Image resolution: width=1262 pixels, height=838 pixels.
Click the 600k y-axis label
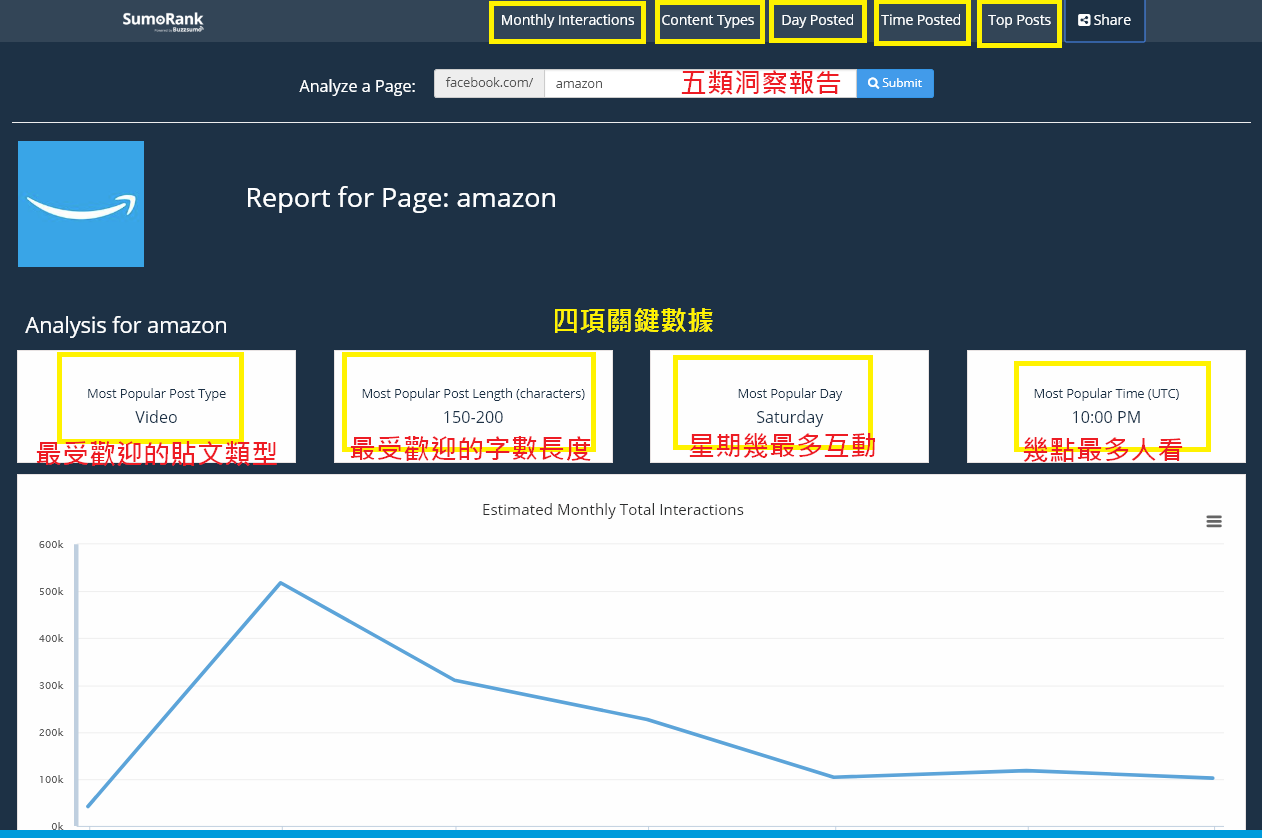pyautogui.click(x=51, y=544)
